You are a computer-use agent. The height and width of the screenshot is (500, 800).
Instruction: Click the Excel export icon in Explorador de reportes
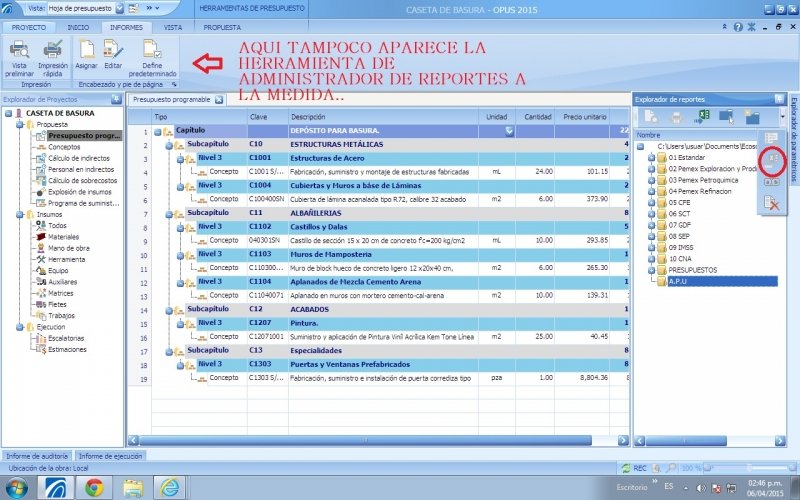point(703,117)
